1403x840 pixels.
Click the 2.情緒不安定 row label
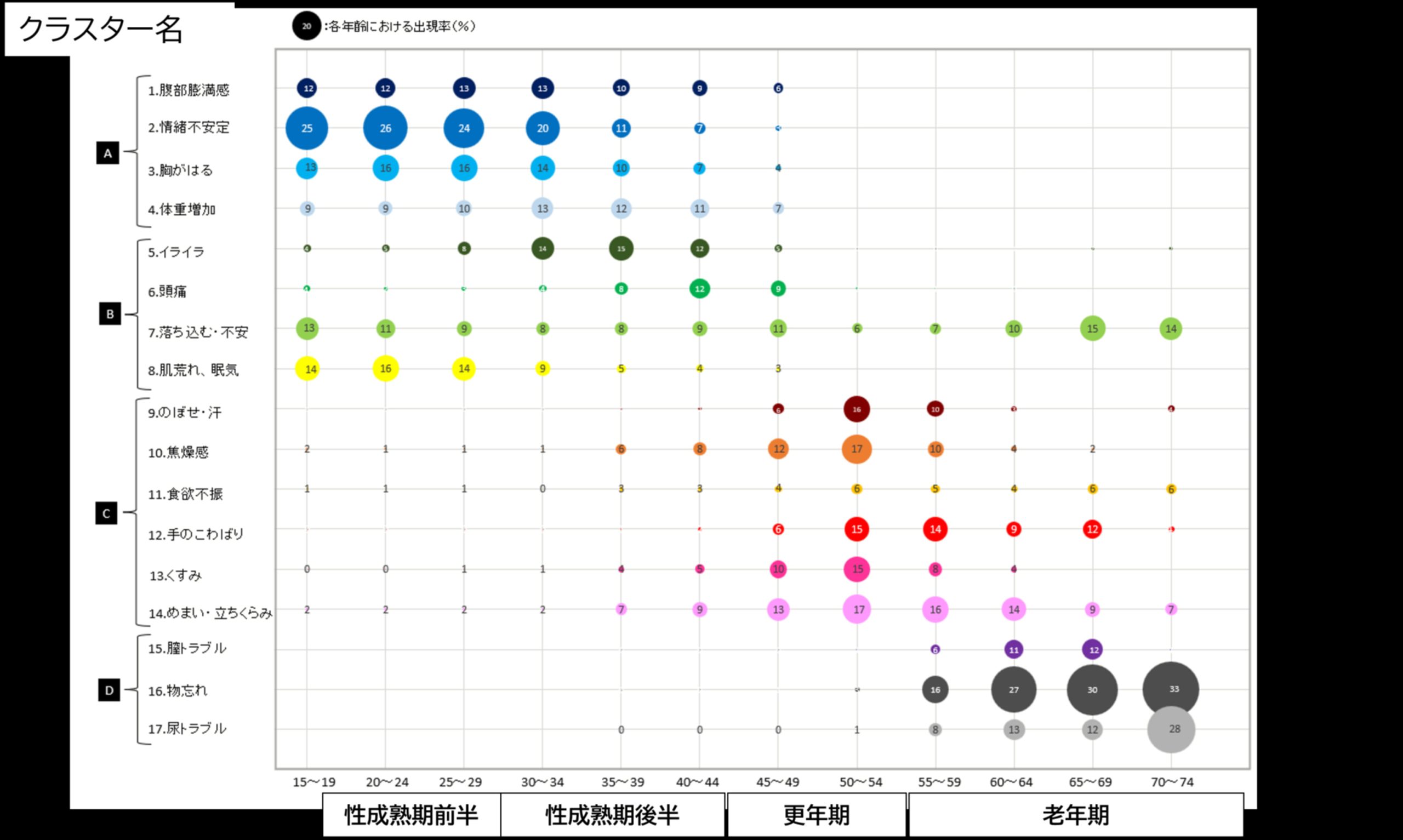coord(189,127)
